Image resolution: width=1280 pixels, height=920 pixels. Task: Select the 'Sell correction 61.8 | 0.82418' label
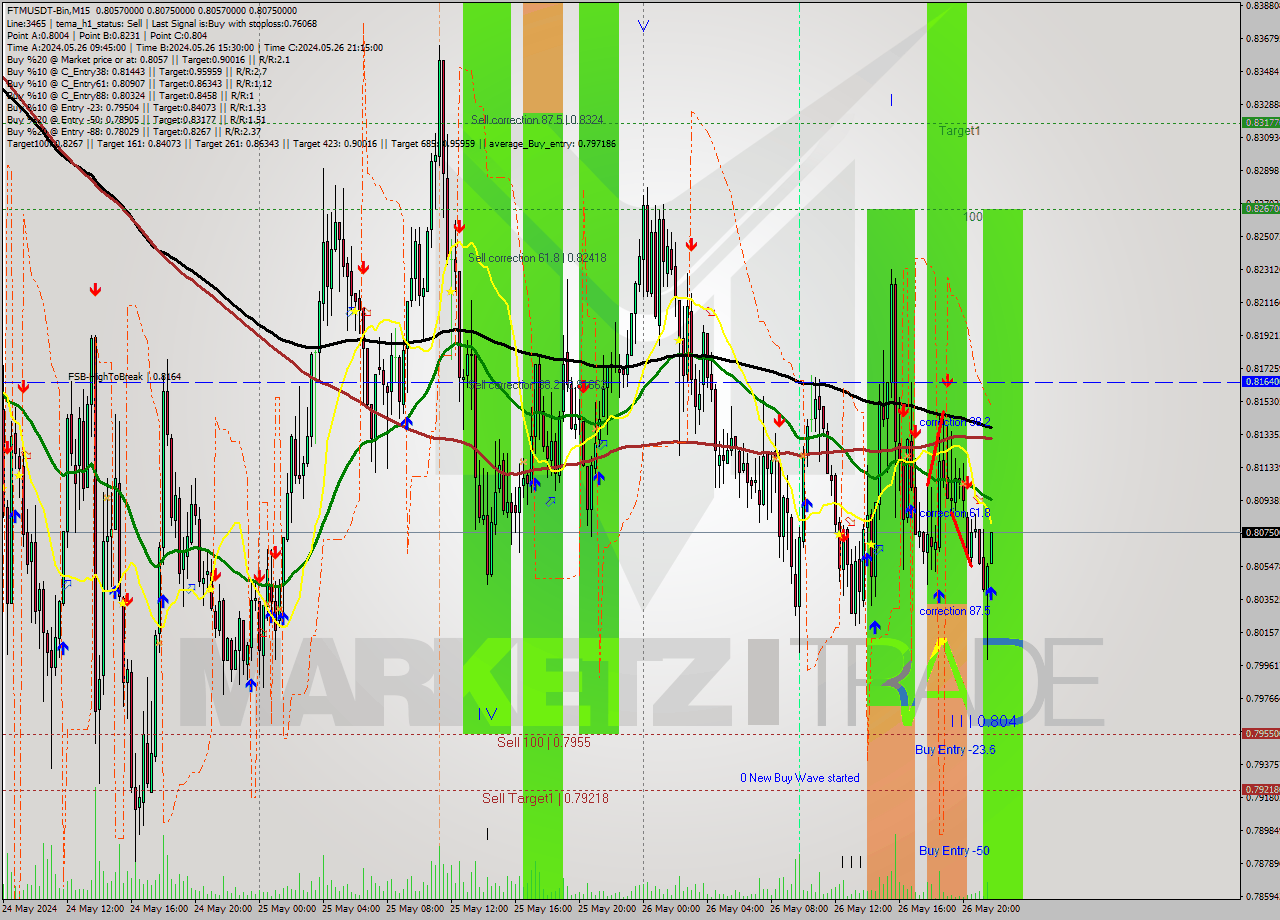[537, 258]
